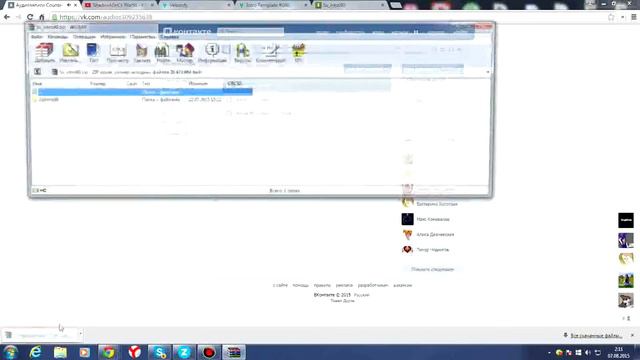Open the Операции menu in WinRAR
640x360 pixels.
pyautogui.click(x=84, y=37)
